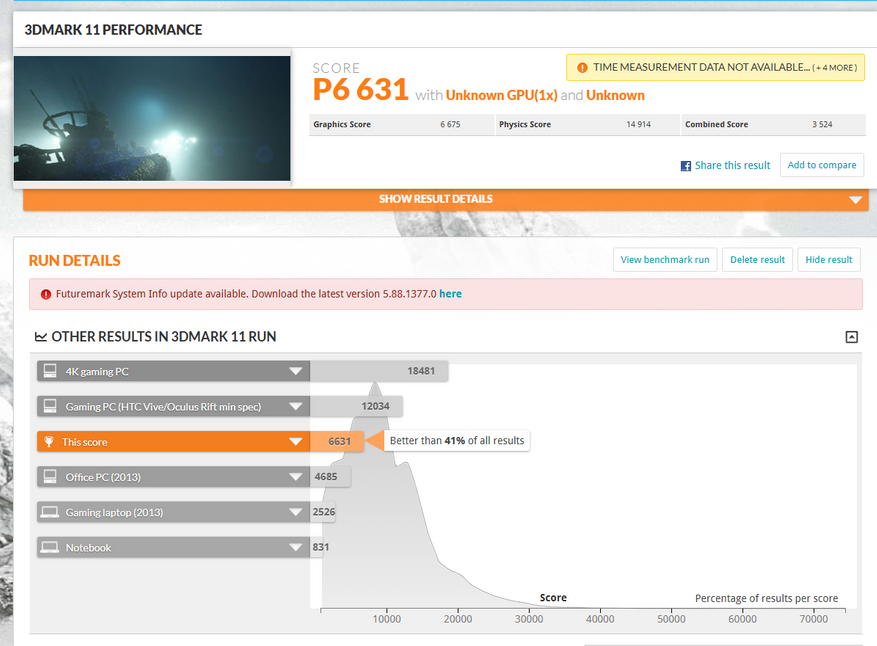Expand the Notebook dropdown arrow

pos(296,547)
